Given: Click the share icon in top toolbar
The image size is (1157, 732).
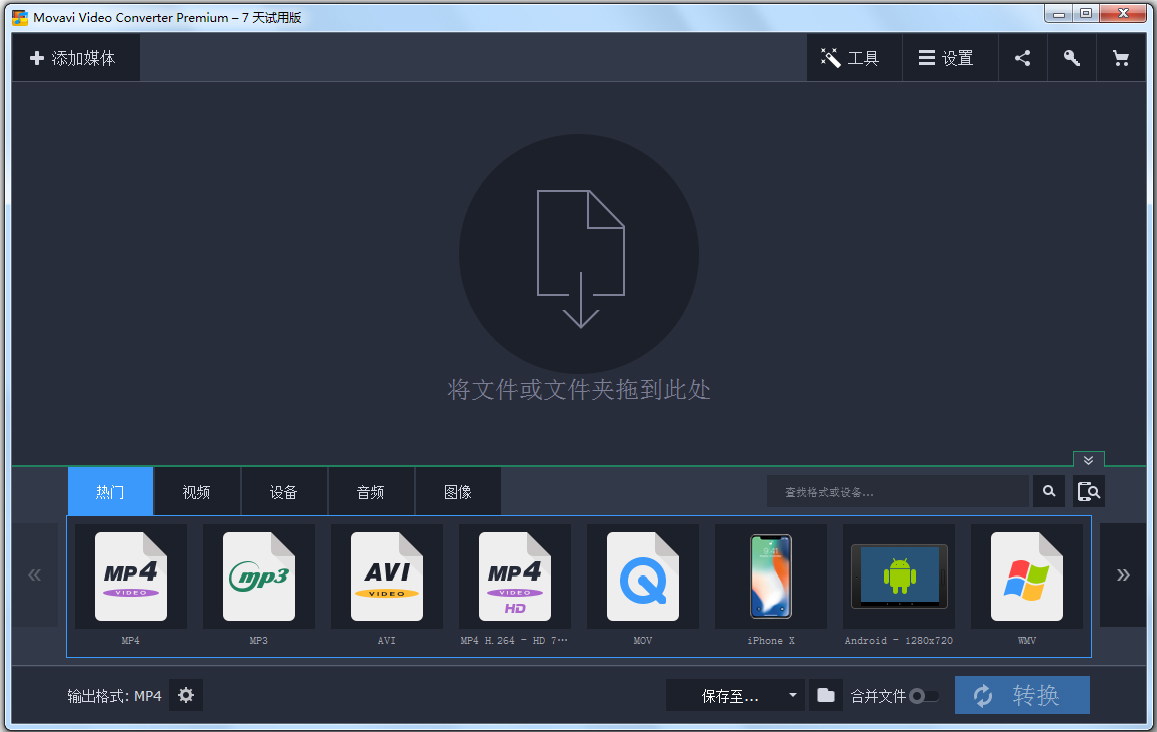Looking at the screenshot, I should point(1022,58).
